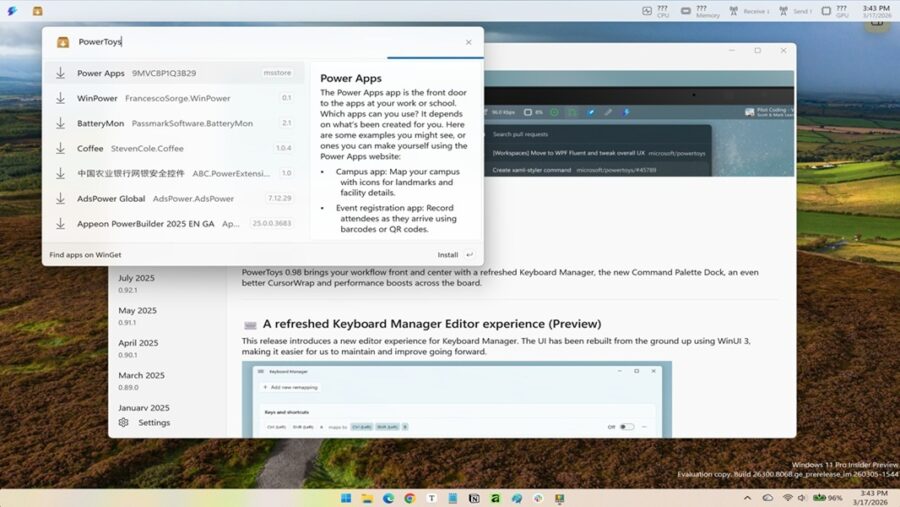This screenshot has width=900, height=507.
Task: Click the download icon for Coffee
Action: 60,148
